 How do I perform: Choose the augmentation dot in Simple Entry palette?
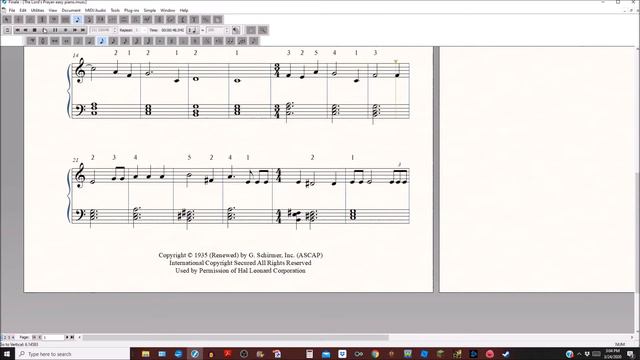tap(160, 41)
